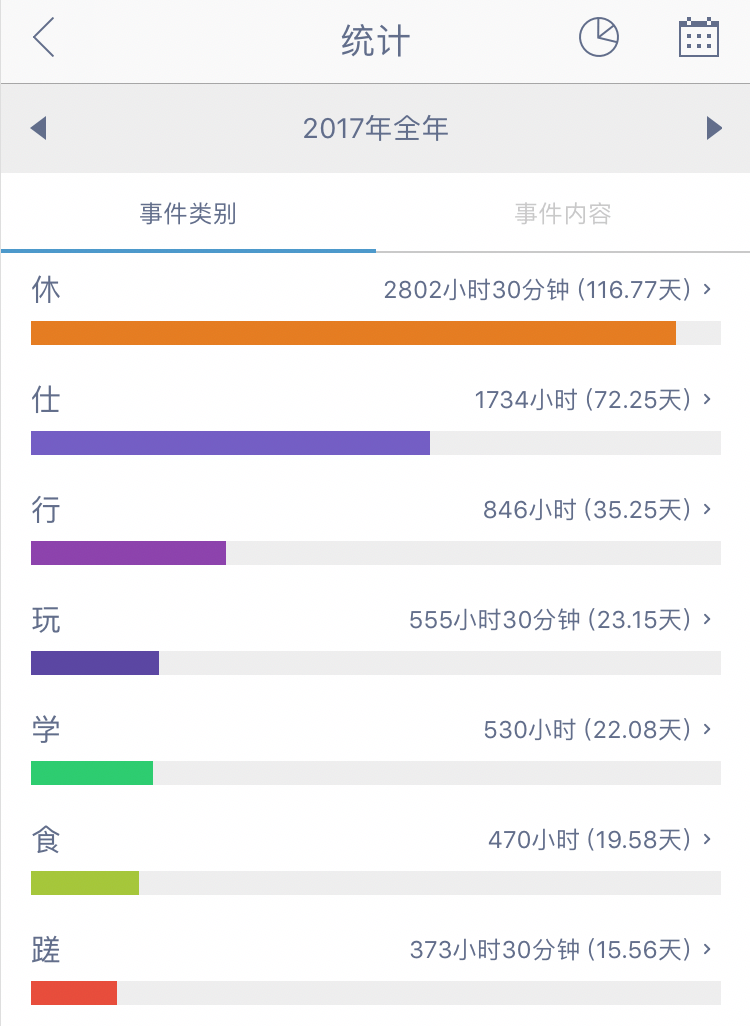The width and height of the screenshot is (750, 1026).
Task: Click the red 蹉 progress bar
Action: pyautogui.click(x=74, y=993)
